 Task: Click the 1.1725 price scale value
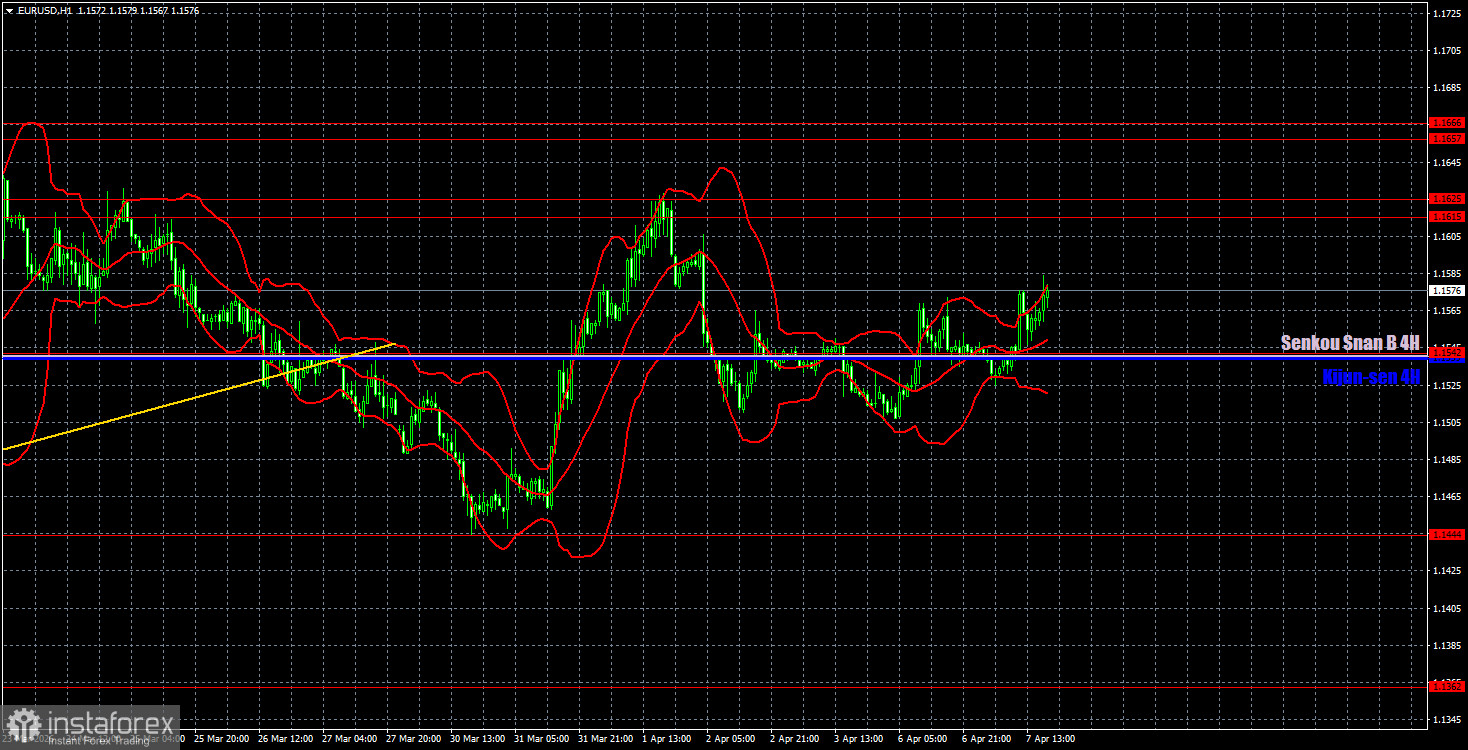1447,13
